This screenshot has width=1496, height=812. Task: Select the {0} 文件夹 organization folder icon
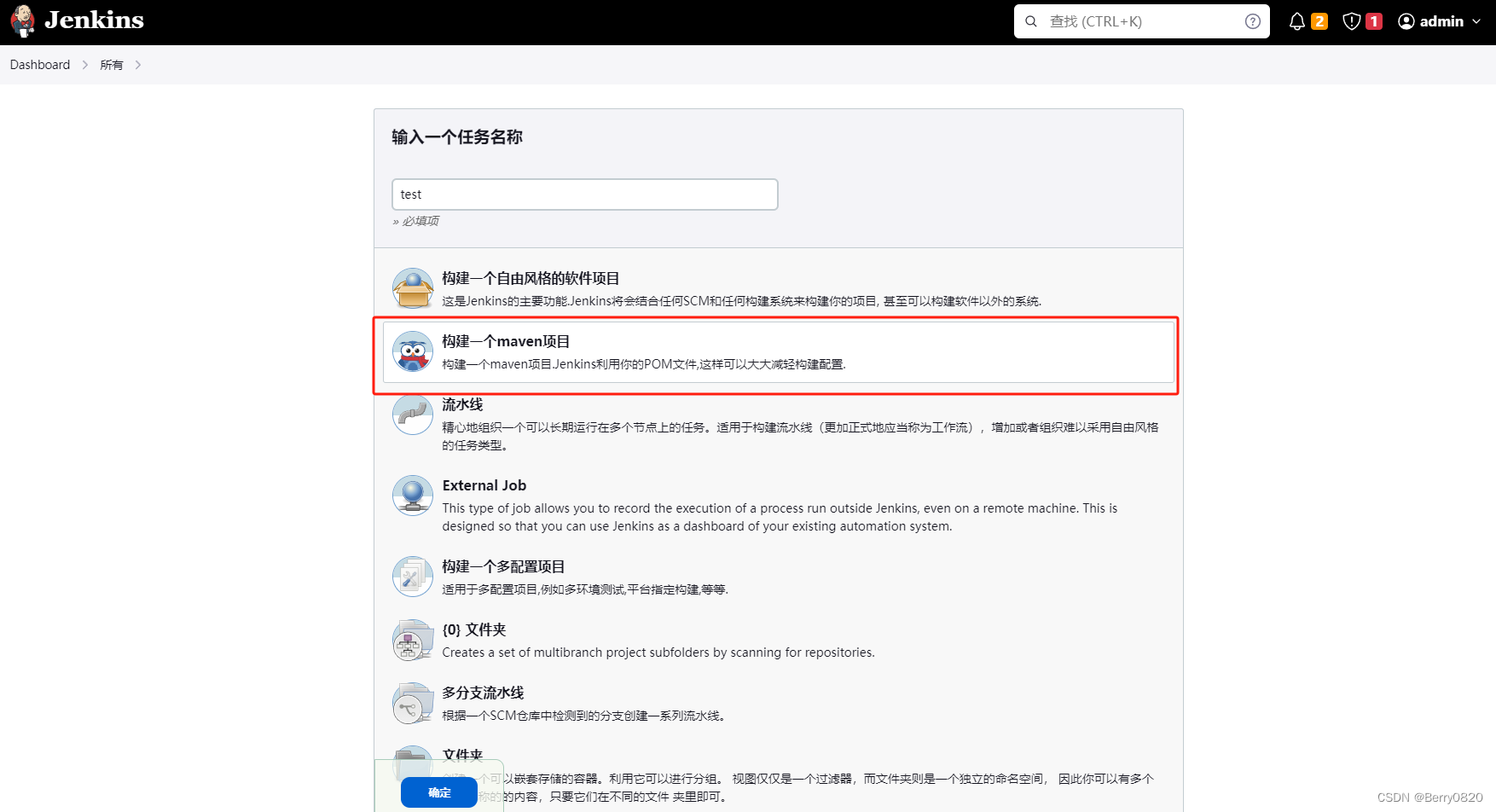[413, 640]
